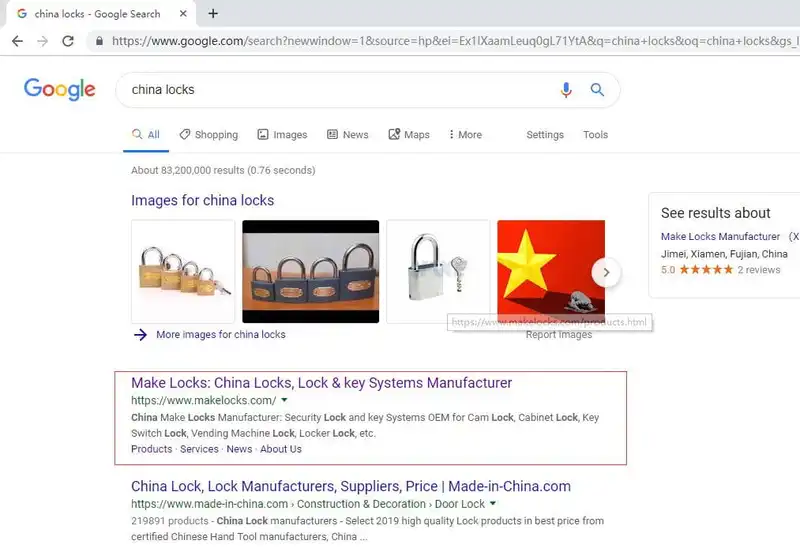The height and width of the screenshot is (552, 800).
Task: Open the News search tab
Action: click(x=348, y=135)
